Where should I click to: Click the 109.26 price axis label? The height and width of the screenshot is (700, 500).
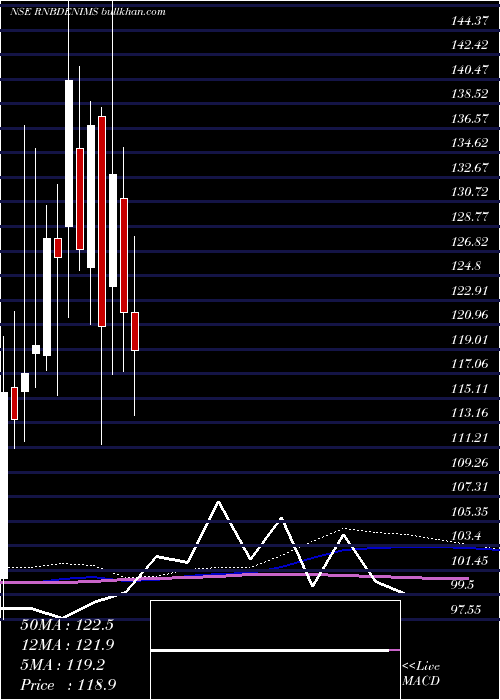471,462
